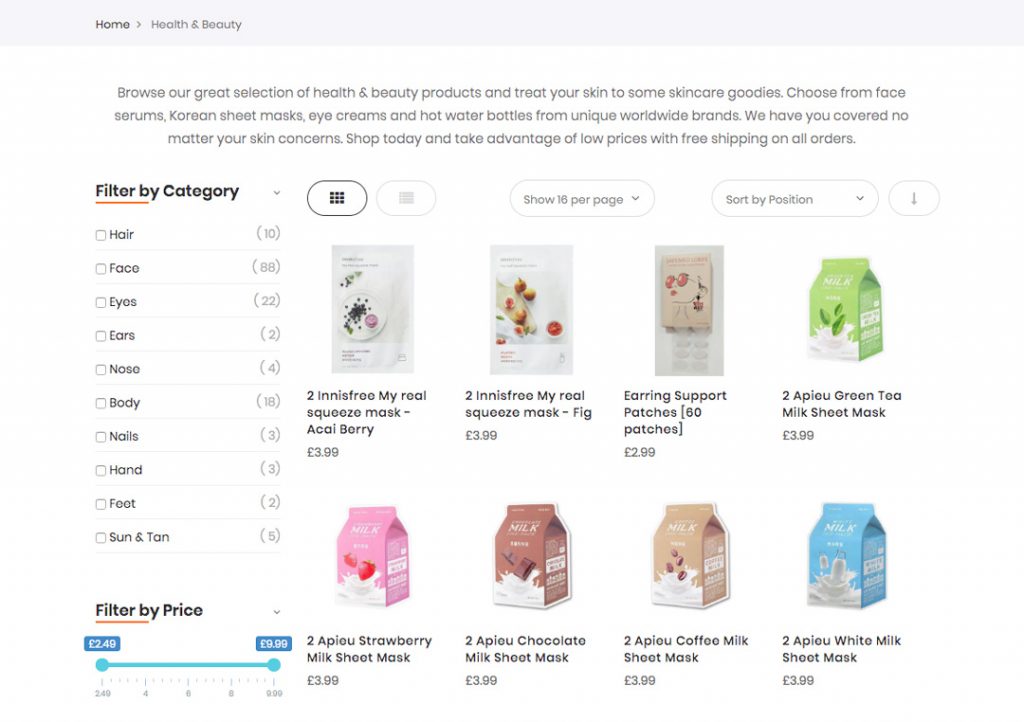
Task: Tick the Hair category checkbox
Action: (x=101, y=235)
